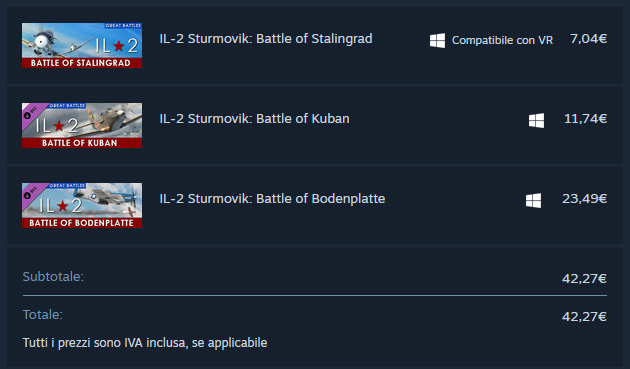The width and height of the screenshot is (630, 369).
Task: Click the Subtotale label
Action: click(x=53, y=277)
